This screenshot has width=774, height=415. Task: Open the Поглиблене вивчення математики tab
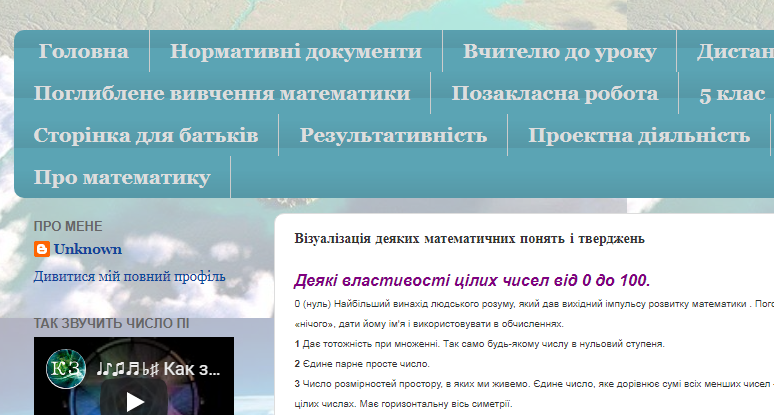point(222,93)
